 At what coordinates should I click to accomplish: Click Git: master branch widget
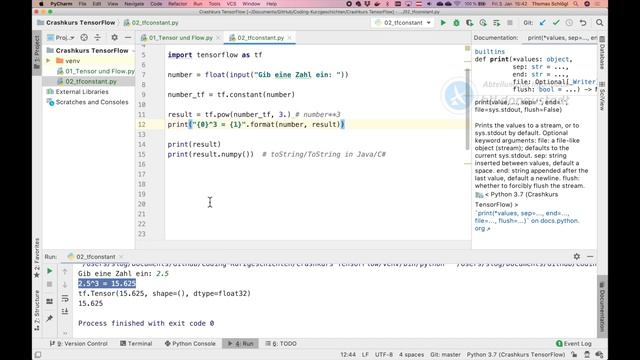click(445, 355)
